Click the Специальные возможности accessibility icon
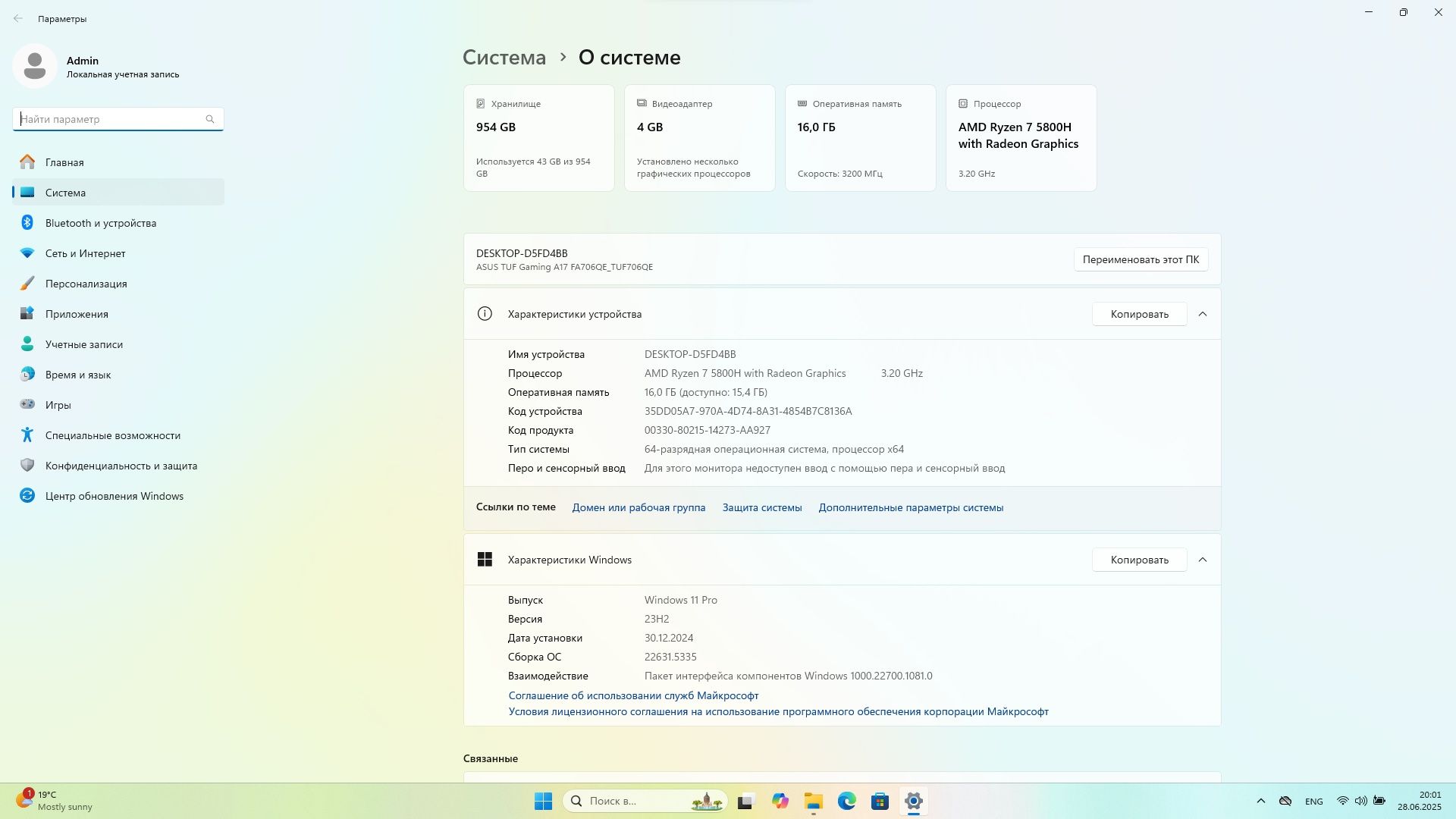Viewport: 1456px width, 819px height. click(x=27, y=435)
